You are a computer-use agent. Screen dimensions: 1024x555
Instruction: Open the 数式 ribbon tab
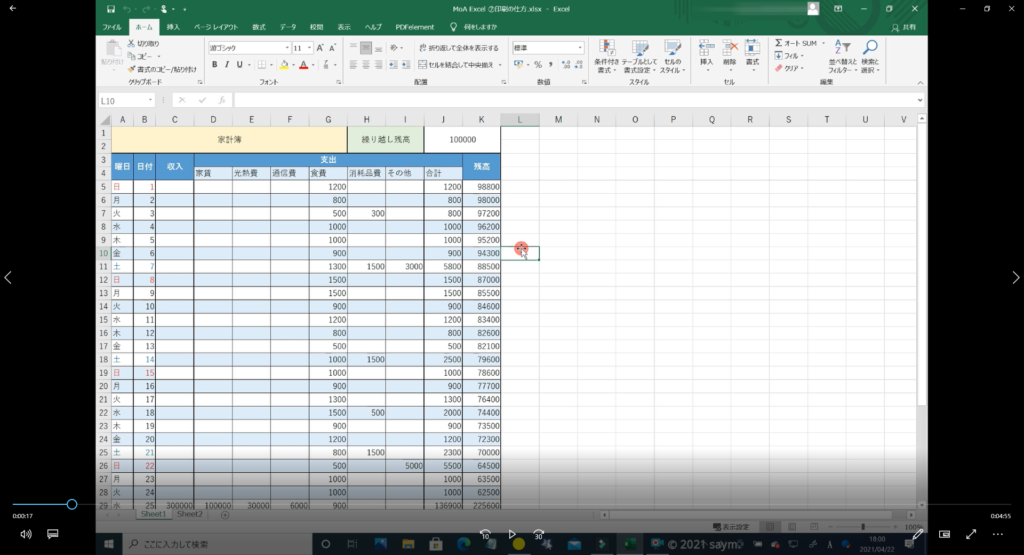pos(259,26)
